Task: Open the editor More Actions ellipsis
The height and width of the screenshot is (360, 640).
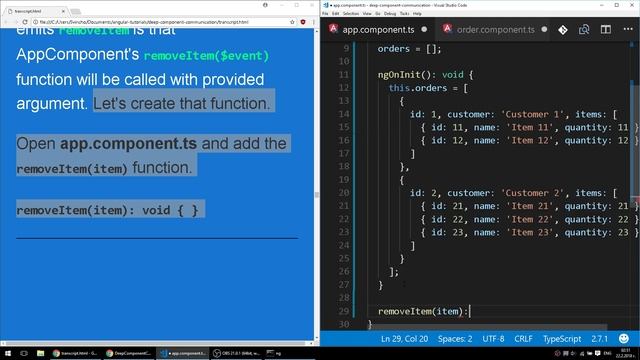Action: [628, 29]
